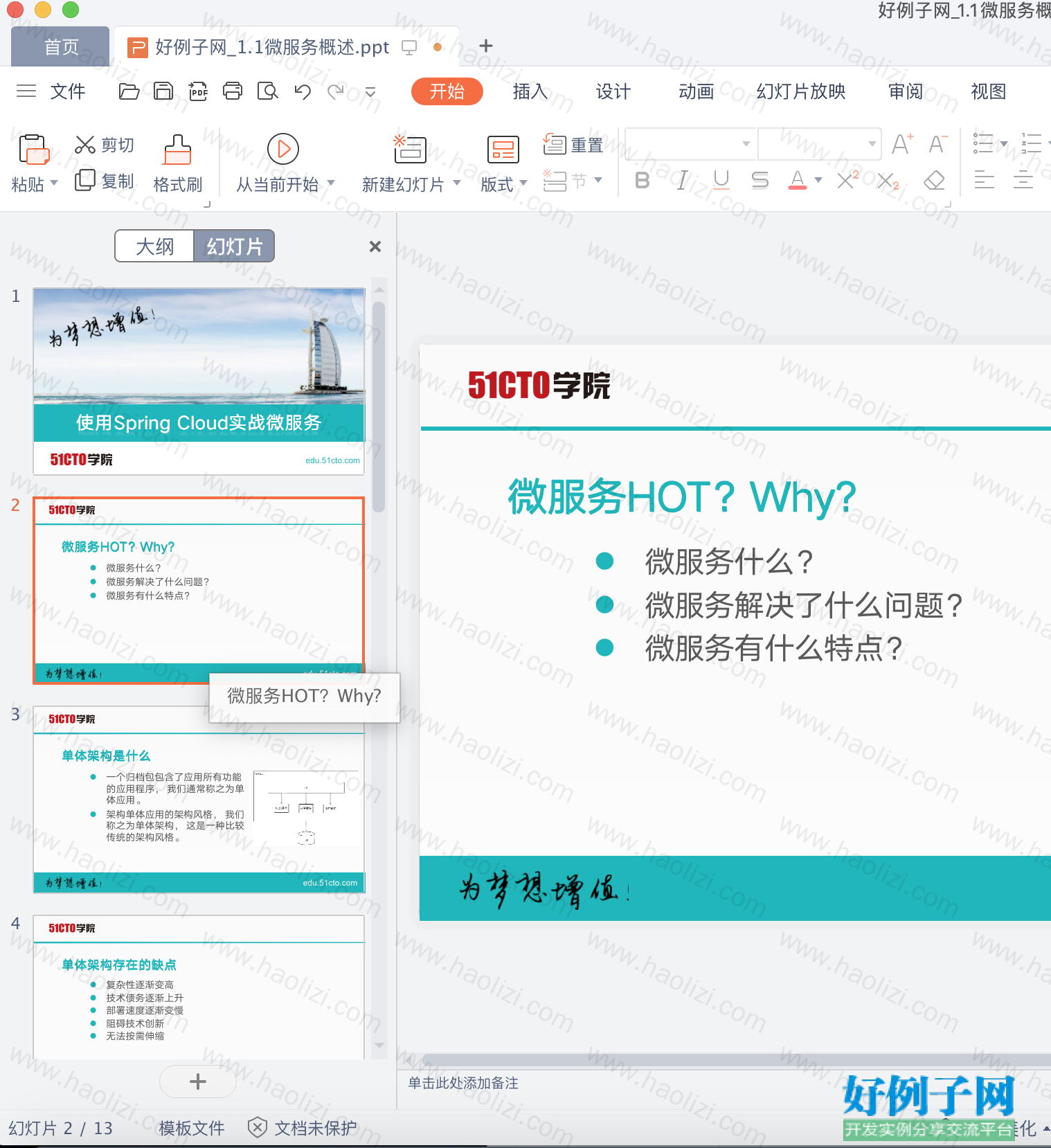The width and height of the screenshot is (1051, 1148).
Task: Add a new slide icon
Action: click(410, 149)
